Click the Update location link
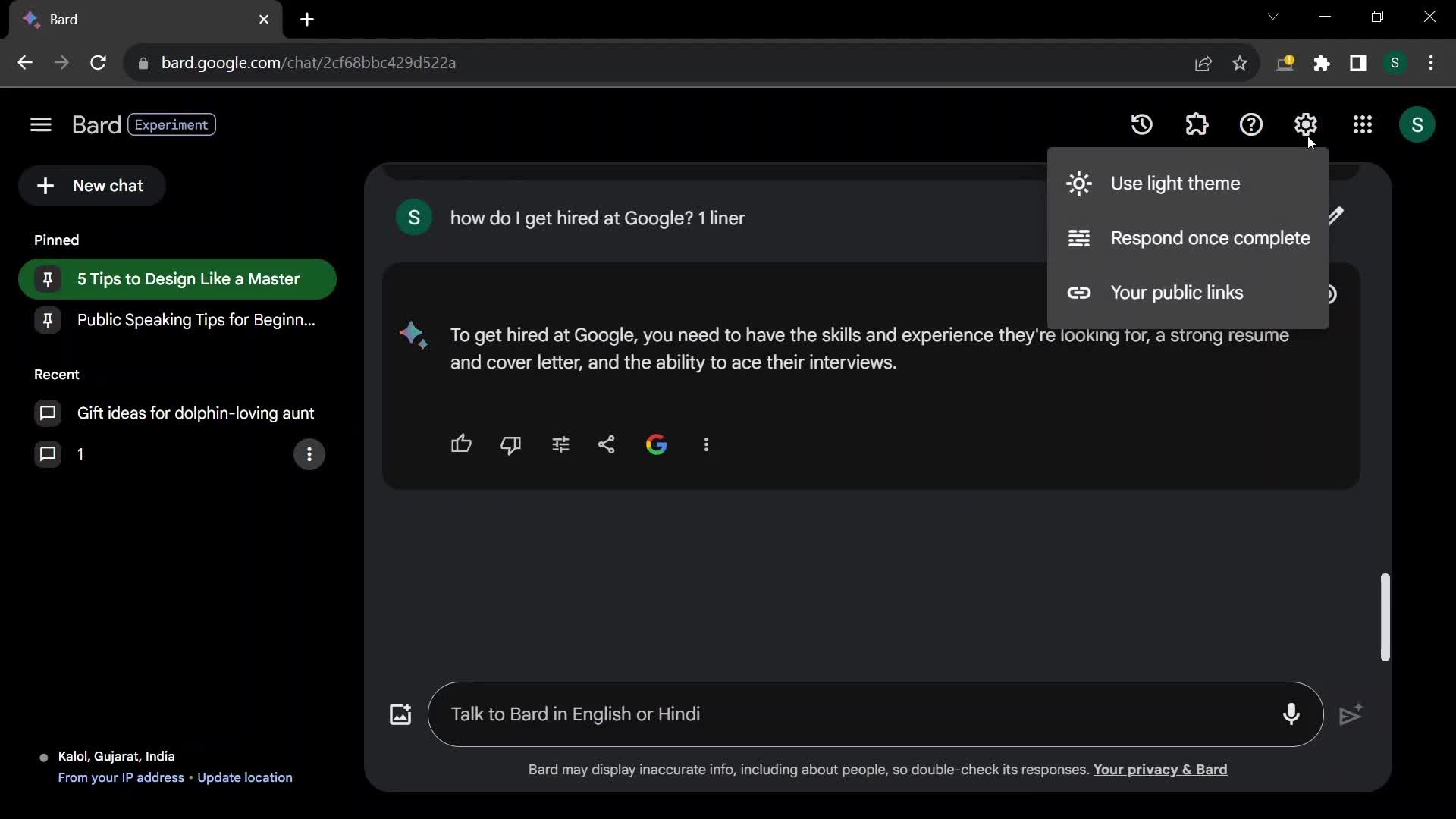 click(245, 778)
